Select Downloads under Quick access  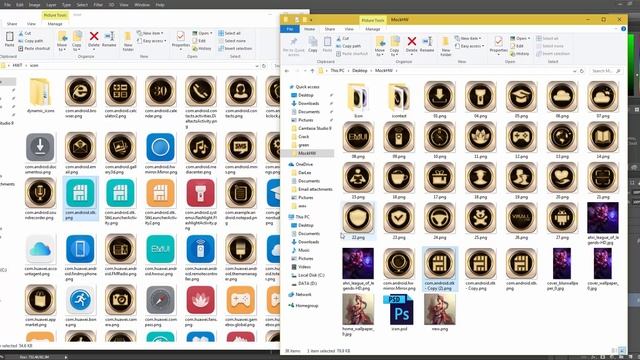[x=308, y=103]
